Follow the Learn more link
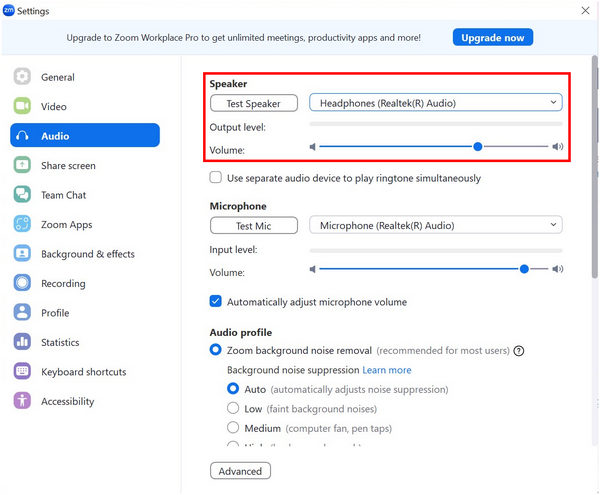Image resolution: width=600 pixels, height=495 pixels. (x=387, y=370)
